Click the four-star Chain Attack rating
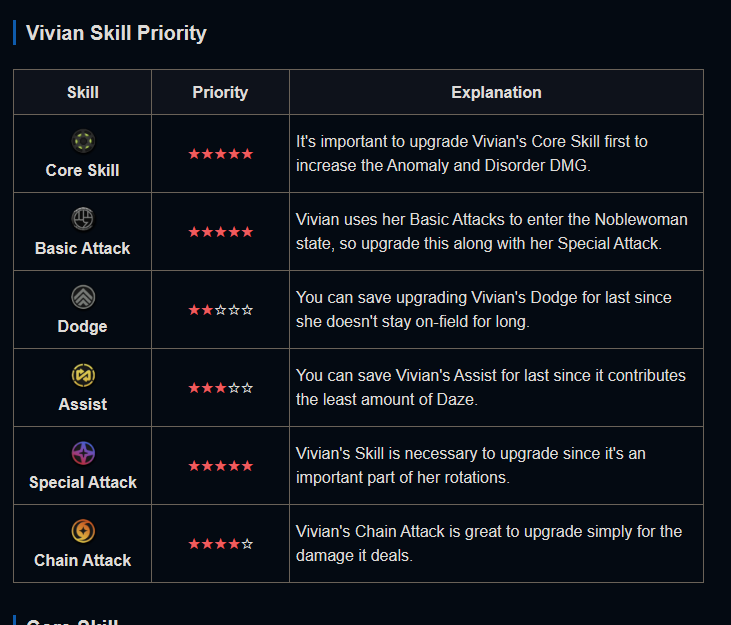 point(221,544)
